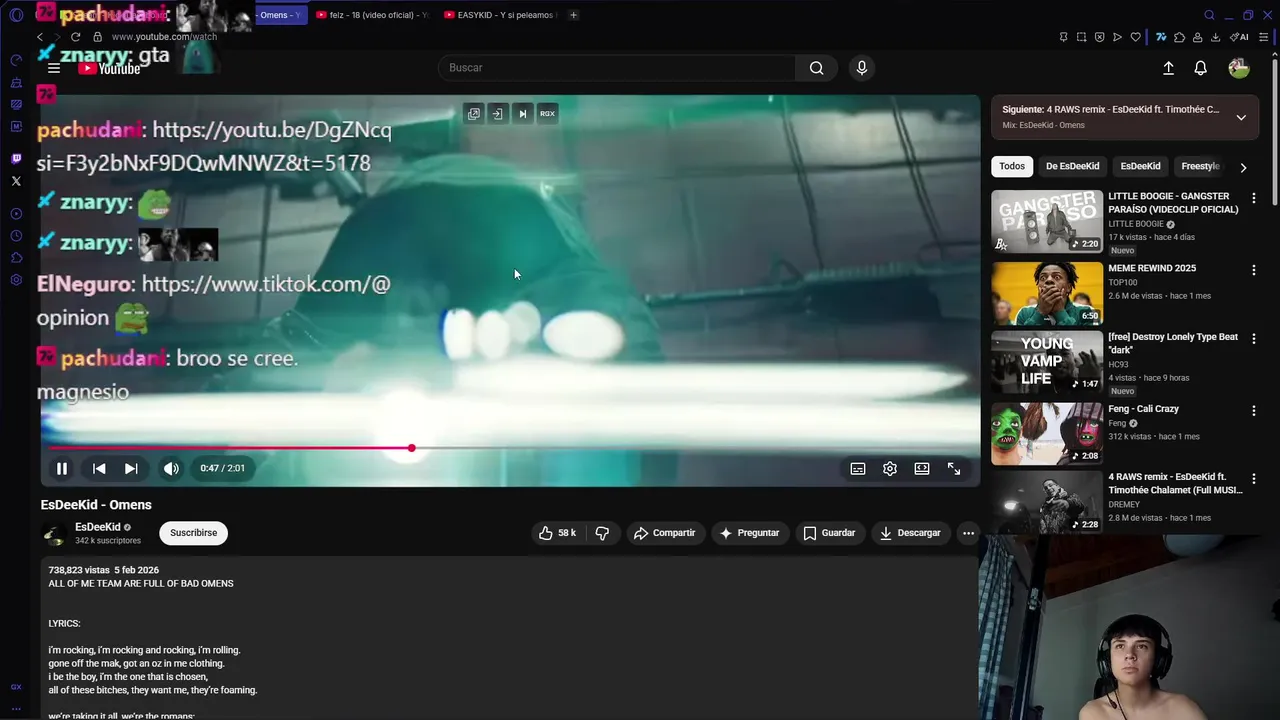Click the Suscribirse button
This screenshot has height=720, width=1280.
pyautogui.click(x=193, y=533)
